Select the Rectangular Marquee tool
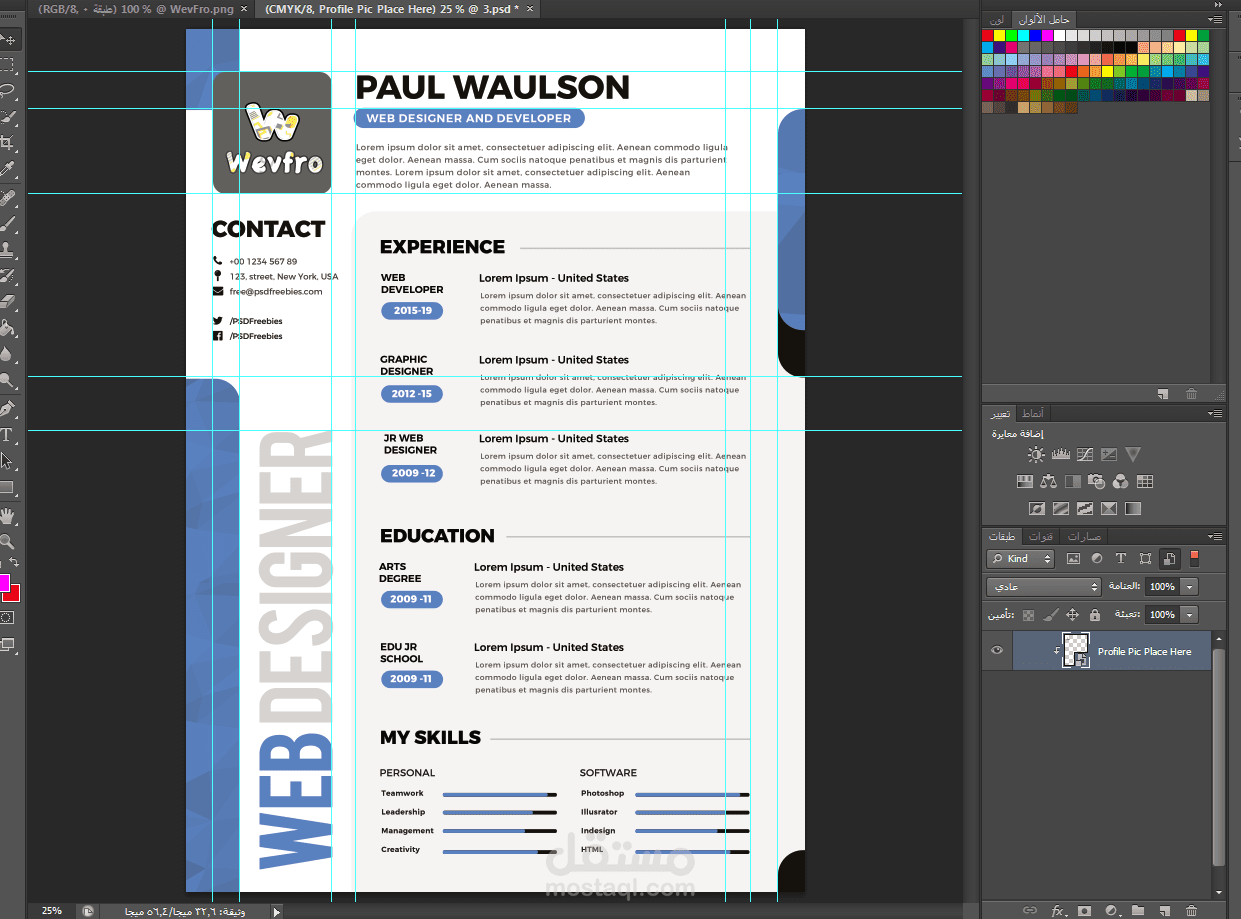This screenshot has height=919, width=1241. [8, 64]
